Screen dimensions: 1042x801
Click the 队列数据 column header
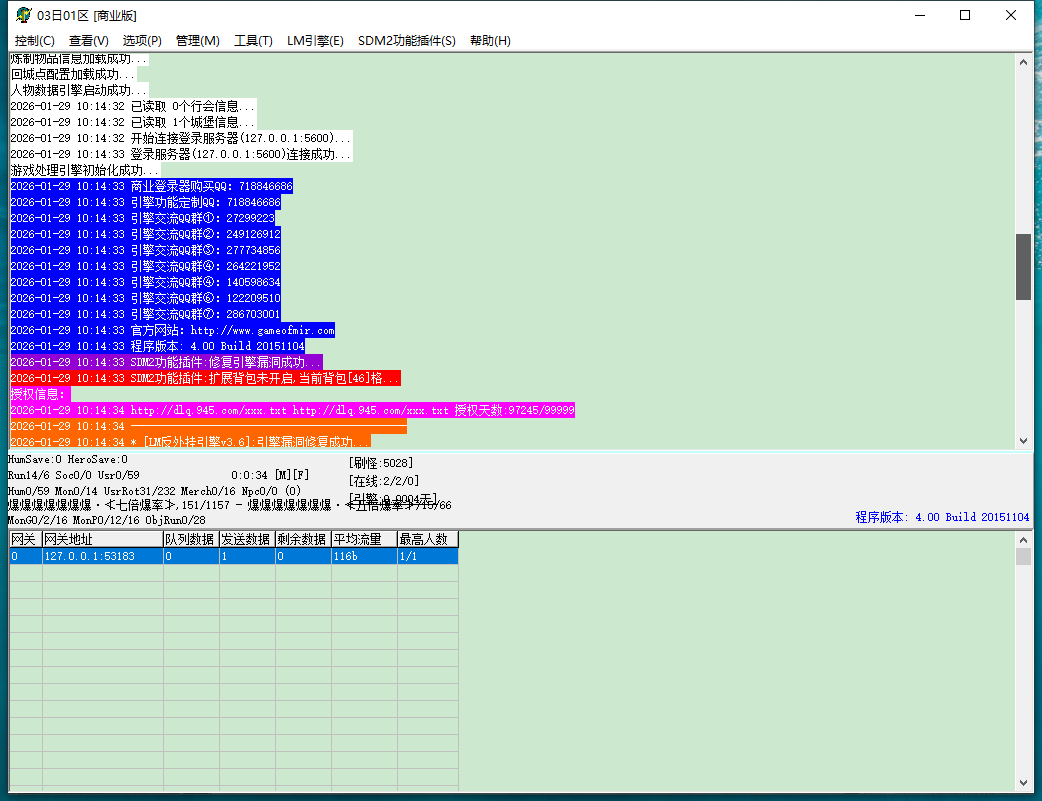tap(191, 539)
